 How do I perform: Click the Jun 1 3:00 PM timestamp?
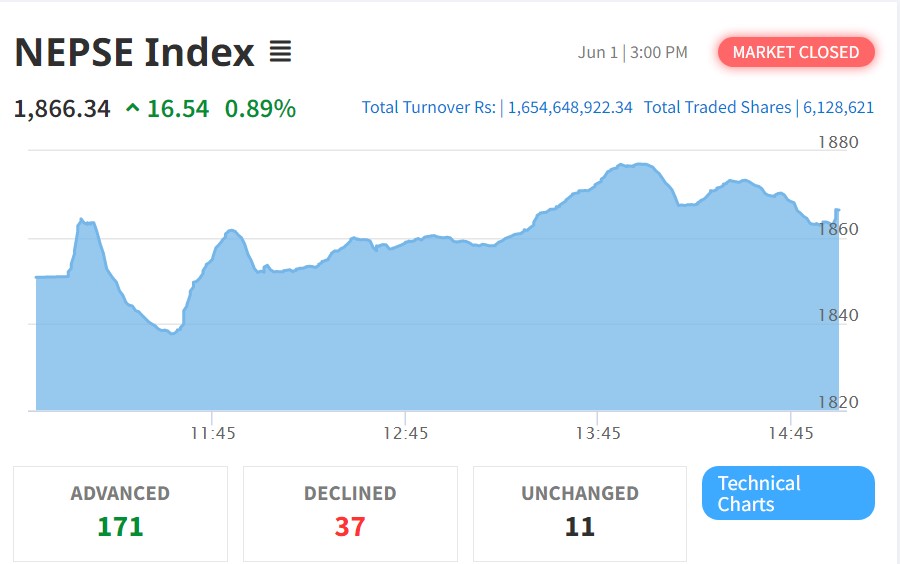point(633,52)
